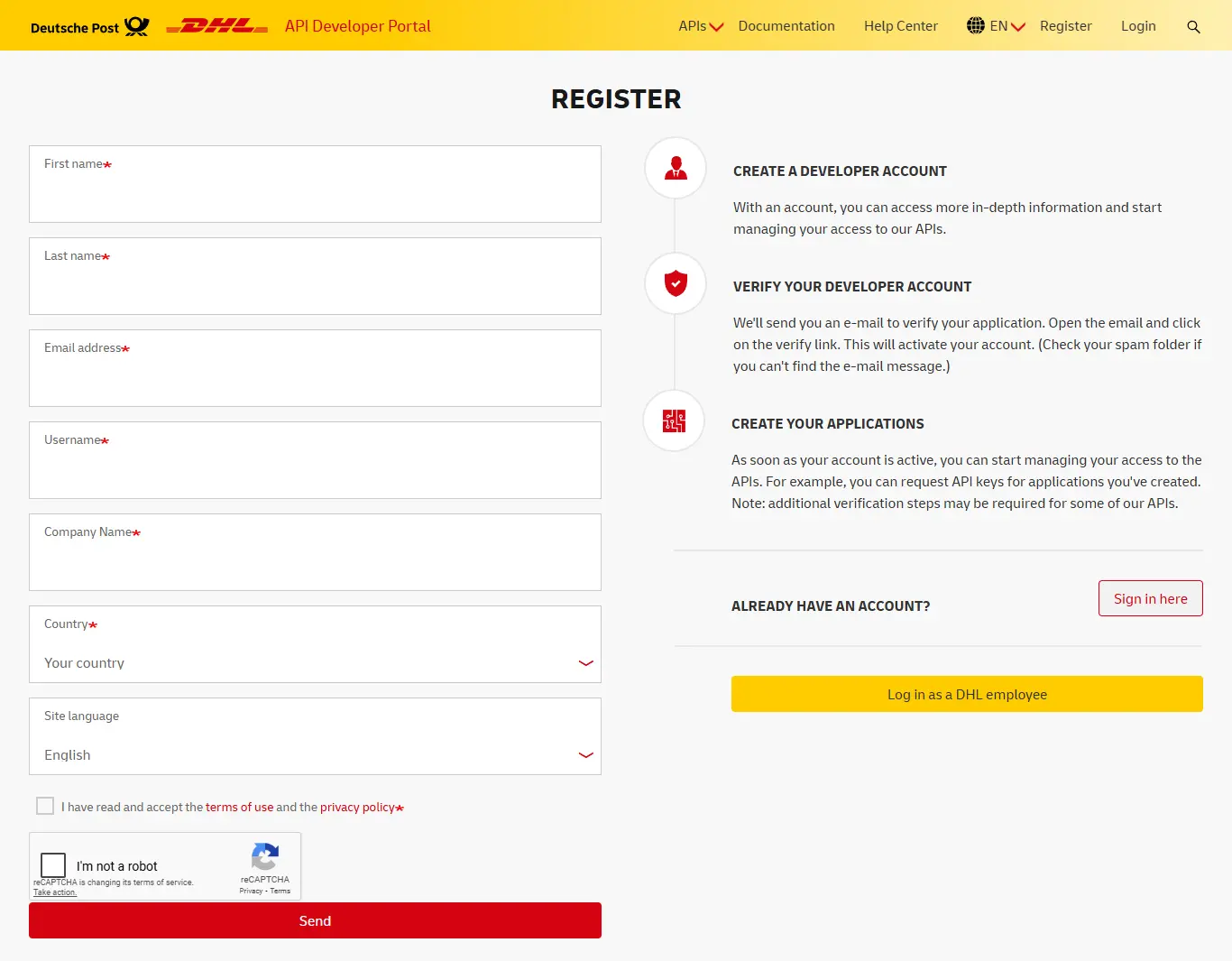Click the reCAPTCHA logo icon
Screen dimensions: 1232x961
click(265, 856)
